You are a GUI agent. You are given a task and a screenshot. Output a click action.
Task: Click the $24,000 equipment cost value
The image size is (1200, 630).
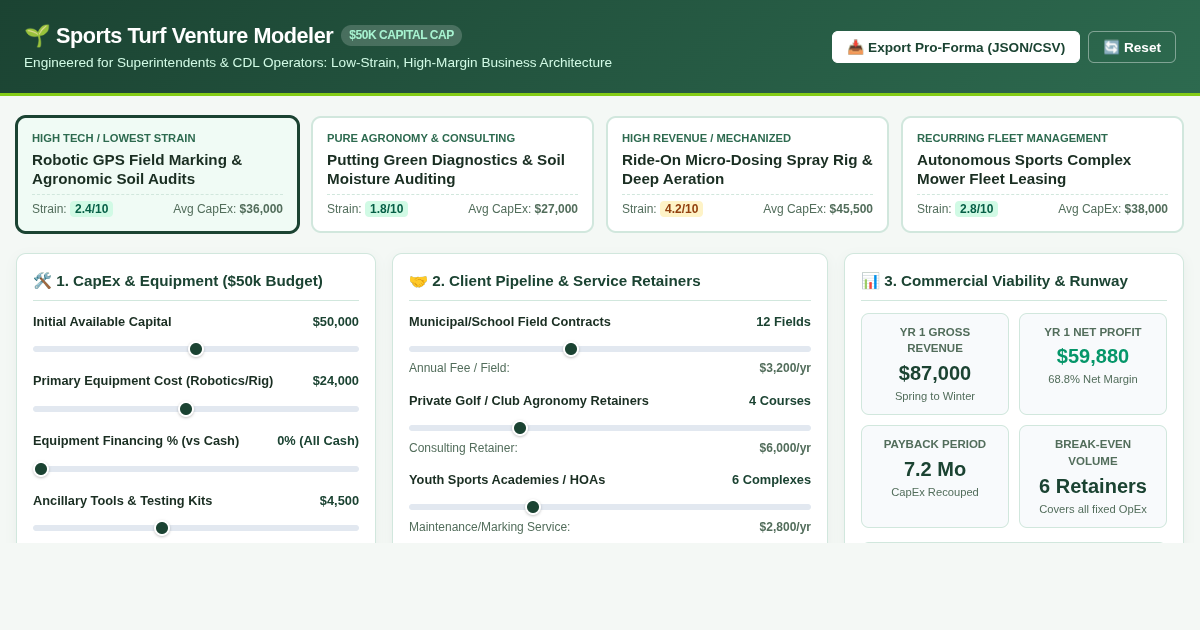tap(336, 381)
